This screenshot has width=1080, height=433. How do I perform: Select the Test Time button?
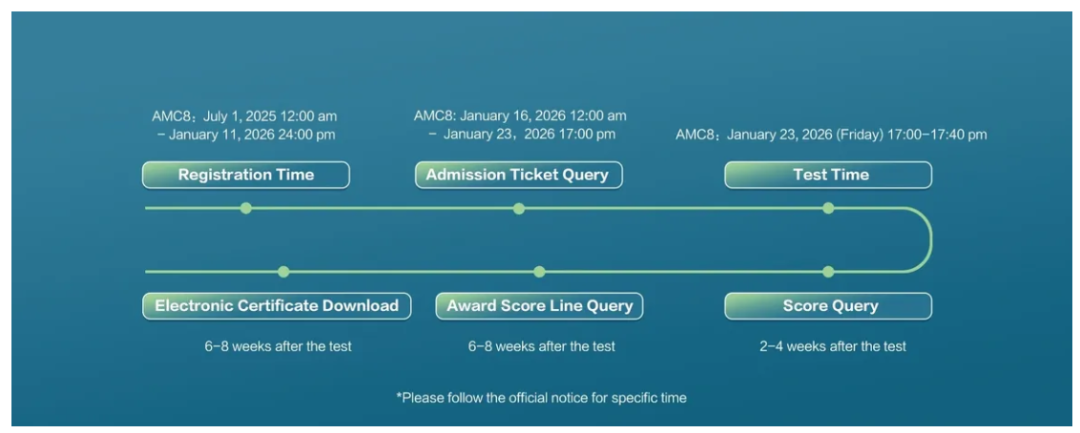[x=829, y=175]
